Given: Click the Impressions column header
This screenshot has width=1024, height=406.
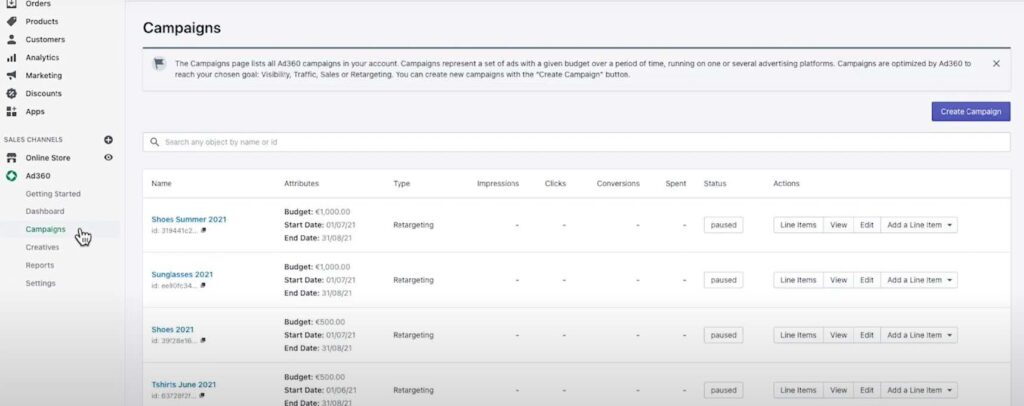Looking at the screenshot, I should tap(498, 183).
